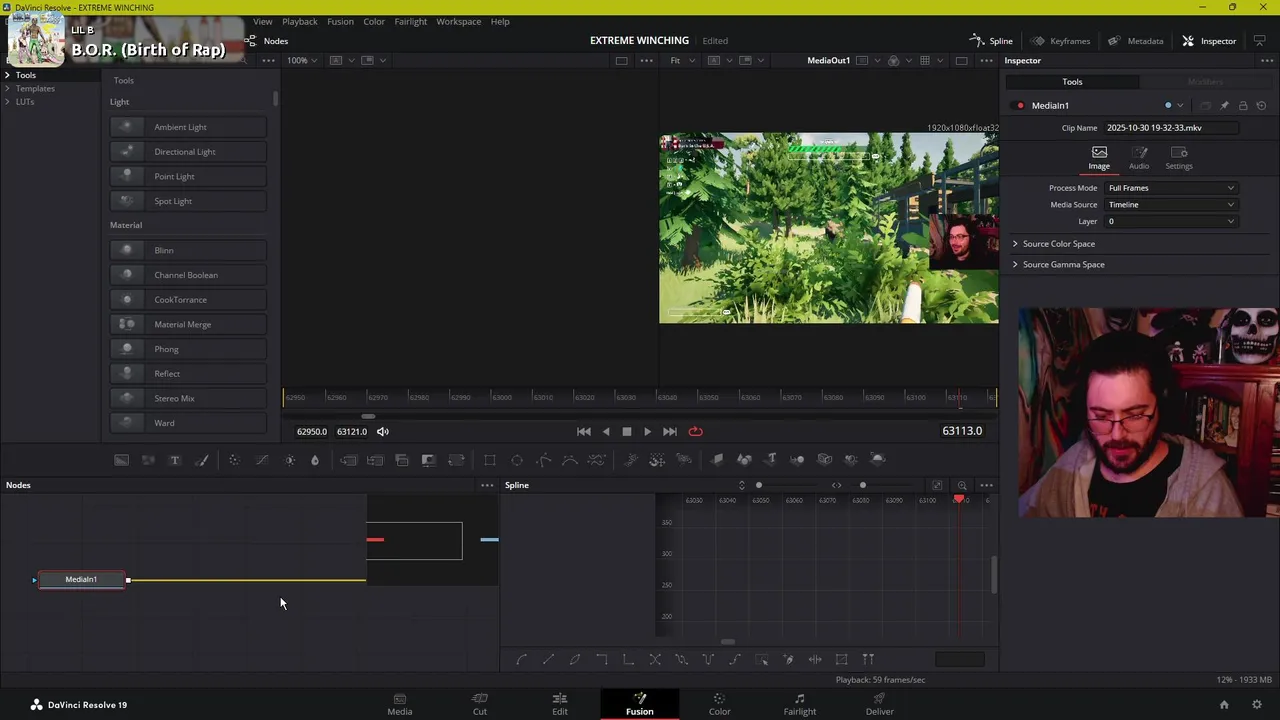This screenshot has height=720, width=1280.
Task: Open the Spline panel options menu
Action: click(986, 485)
